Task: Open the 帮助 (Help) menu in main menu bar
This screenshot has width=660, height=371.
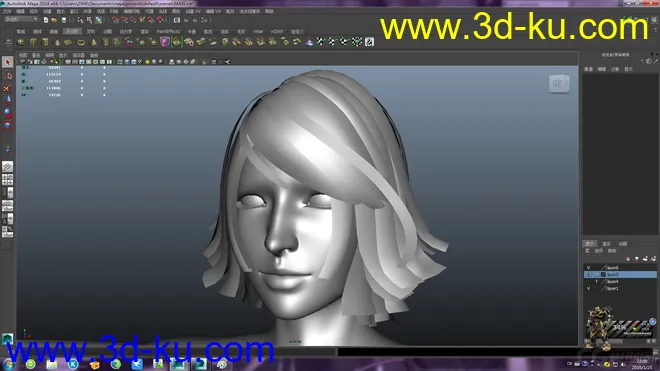Action: point(269,11)
